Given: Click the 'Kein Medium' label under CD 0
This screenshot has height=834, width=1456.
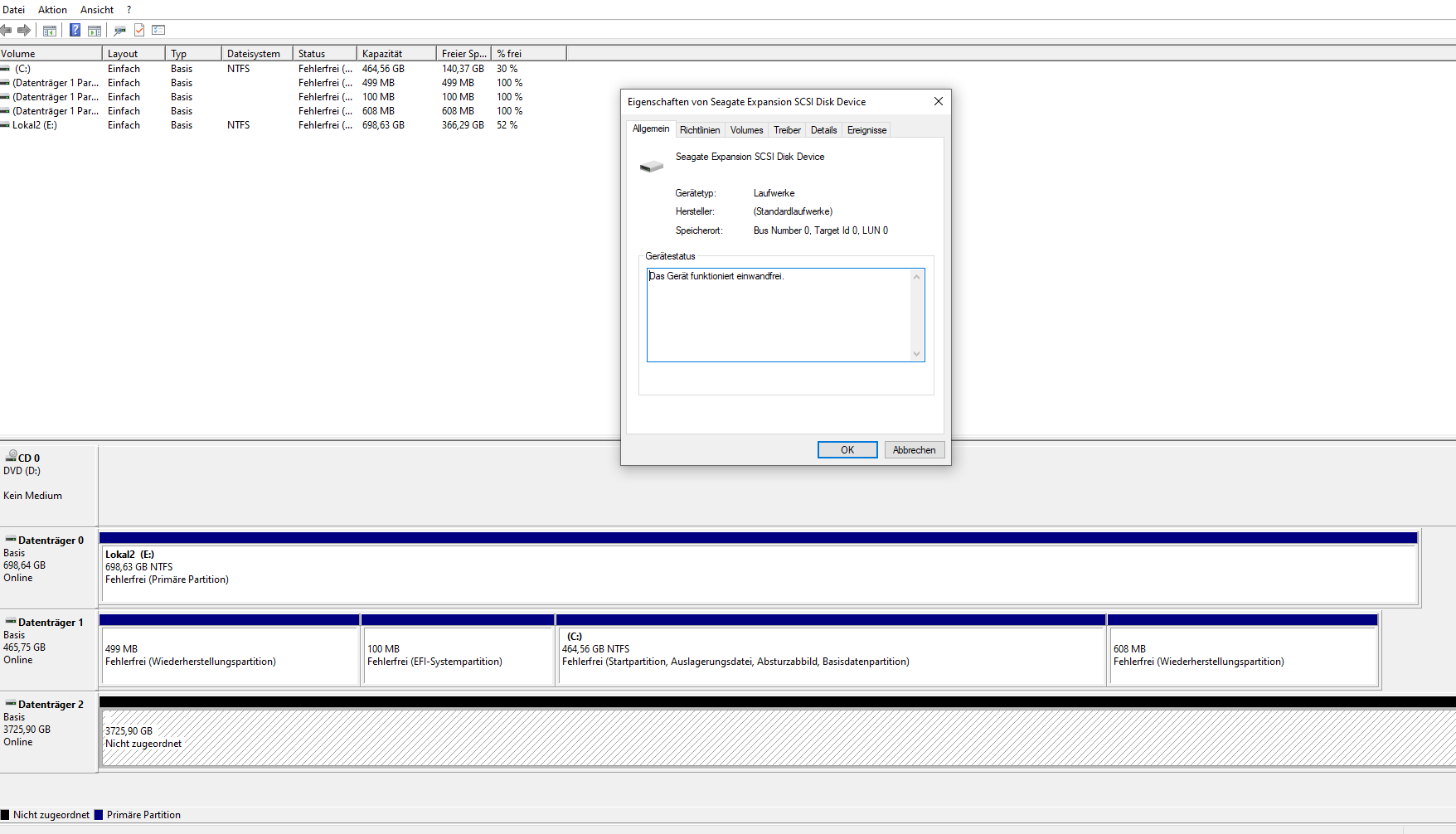Looking at the screenshot, I should 32,496.
